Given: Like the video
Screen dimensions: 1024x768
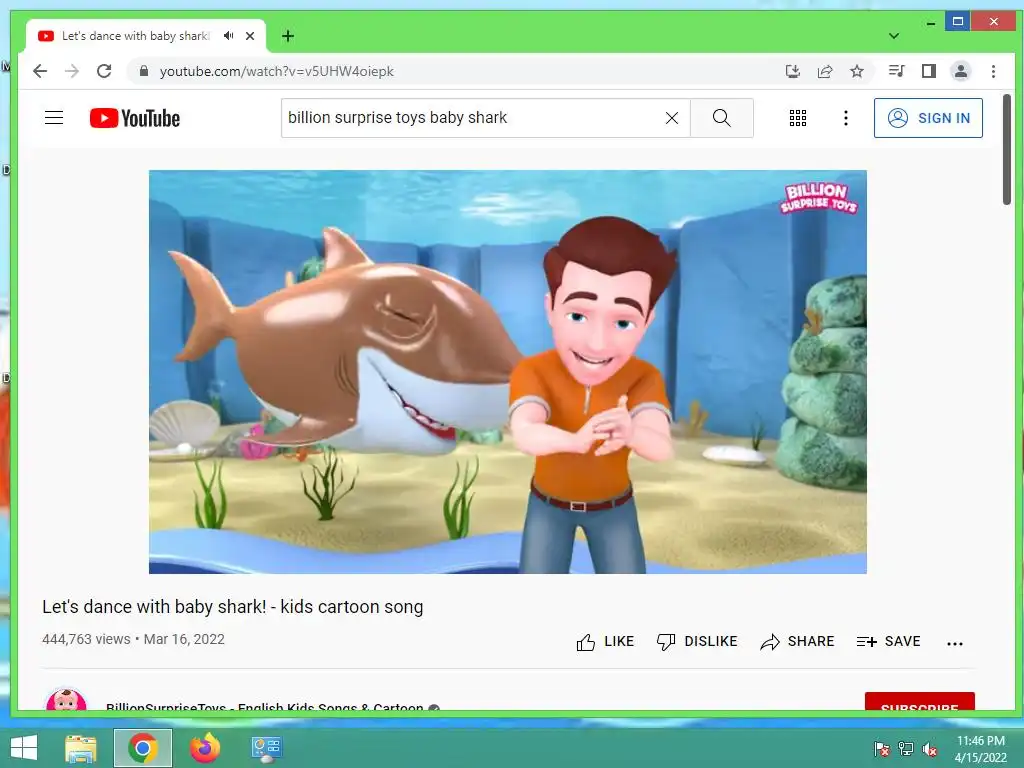Looking at the screenshot, I should [605, 642].
